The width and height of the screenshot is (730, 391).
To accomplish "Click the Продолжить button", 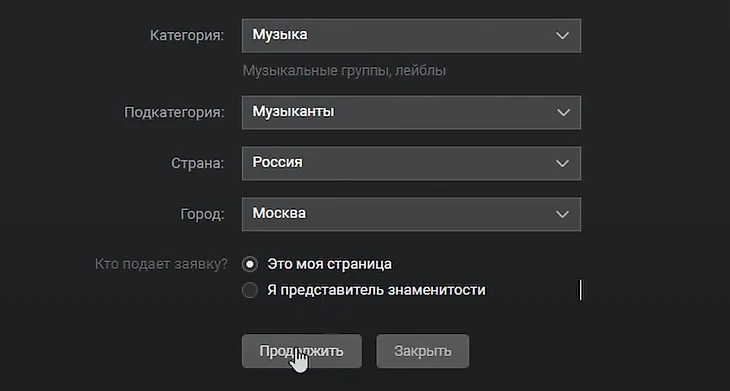I will click(302, 351).
